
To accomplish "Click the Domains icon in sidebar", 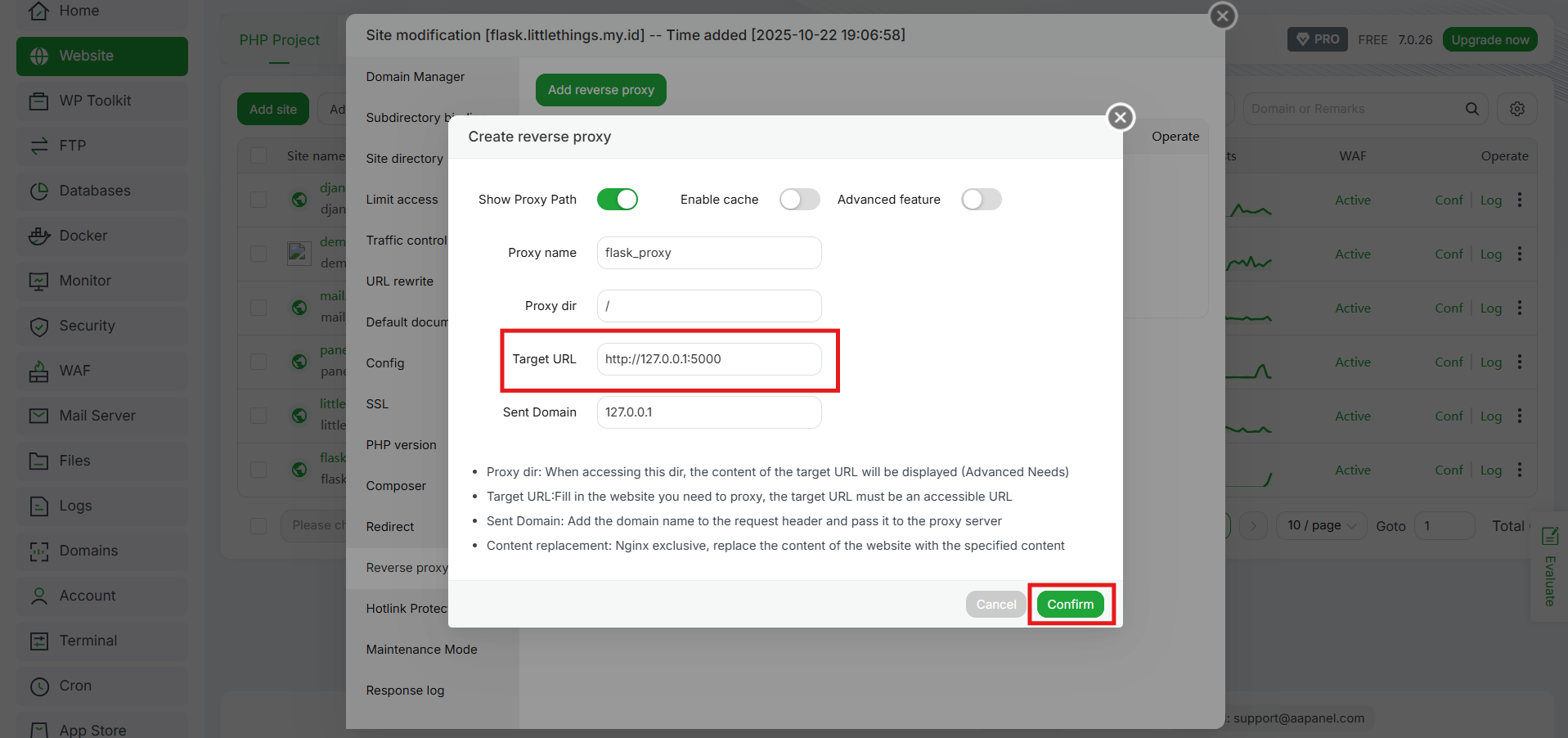I will [x=38, y=551].
